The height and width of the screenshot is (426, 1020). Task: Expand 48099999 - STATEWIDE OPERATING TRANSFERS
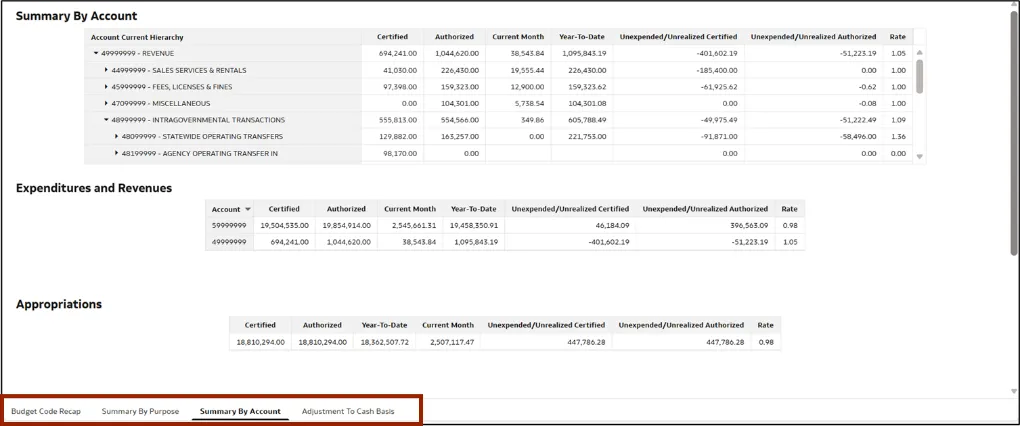tap(116, 136)
